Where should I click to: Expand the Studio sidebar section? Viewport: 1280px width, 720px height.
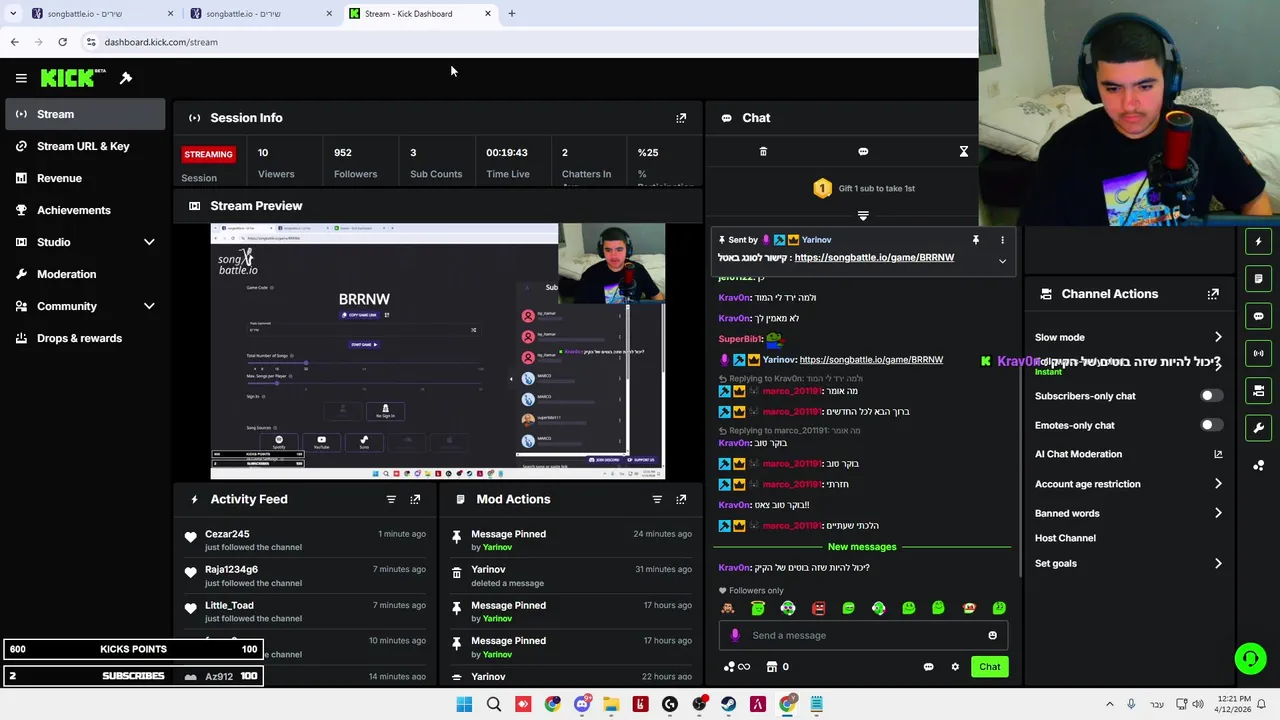pyautogui.click(x=149, y=242)
